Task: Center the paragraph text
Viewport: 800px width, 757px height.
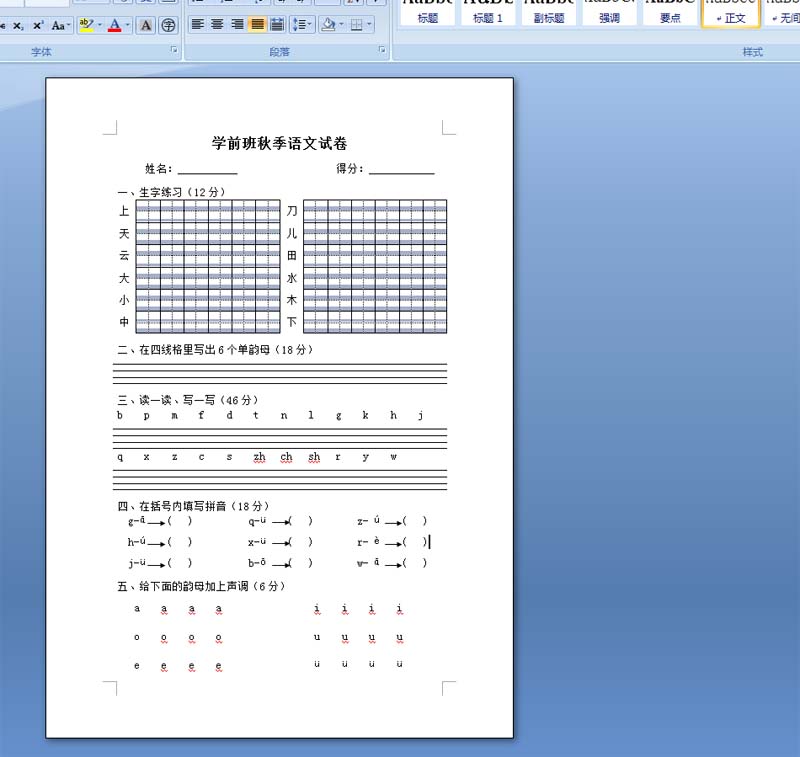Action: (217, 24)
